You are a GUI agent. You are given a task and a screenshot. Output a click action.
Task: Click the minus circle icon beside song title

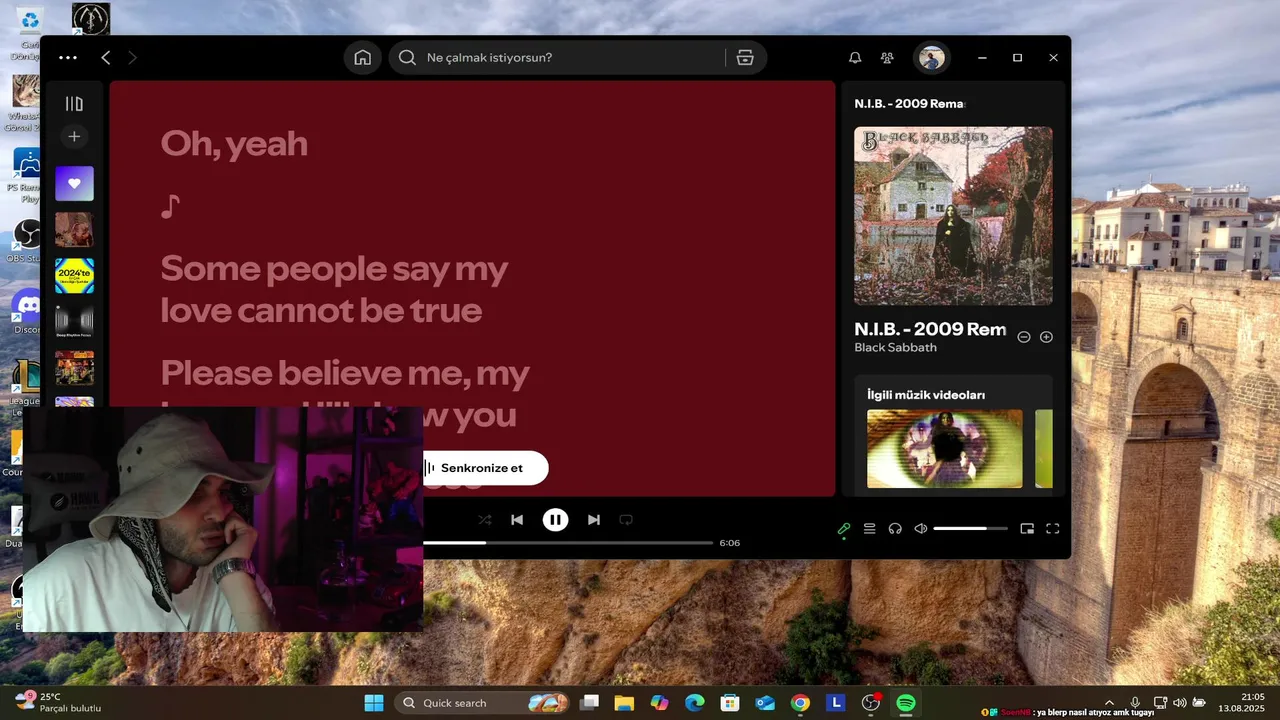tap(1024, 337)
